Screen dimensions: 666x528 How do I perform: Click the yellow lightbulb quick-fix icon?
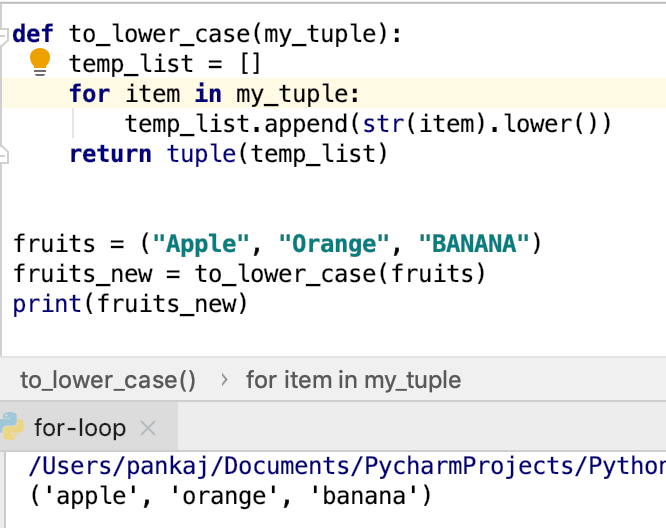(40, 62)
